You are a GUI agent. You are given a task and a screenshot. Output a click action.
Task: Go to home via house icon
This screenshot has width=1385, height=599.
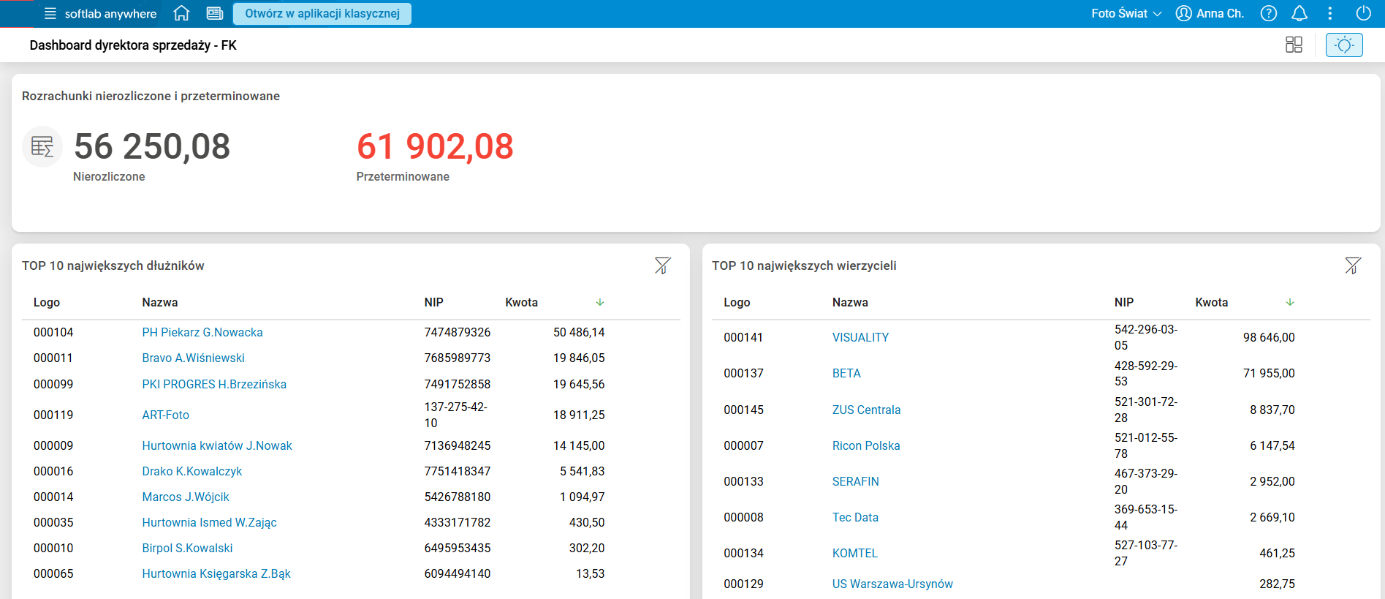point(181,14)
